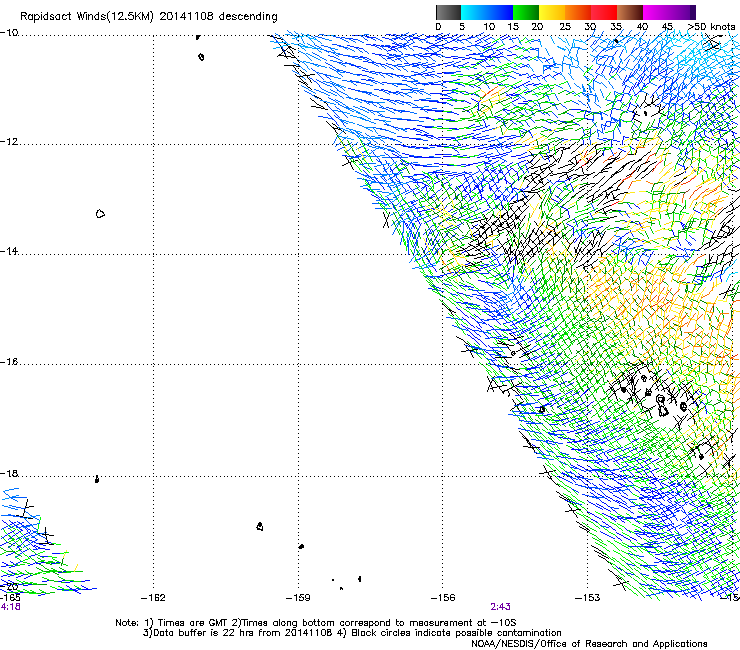The width and height of the screenshot is (740, 650).
Task: Click the longitude label '-156'
Action: coord(443,598)
